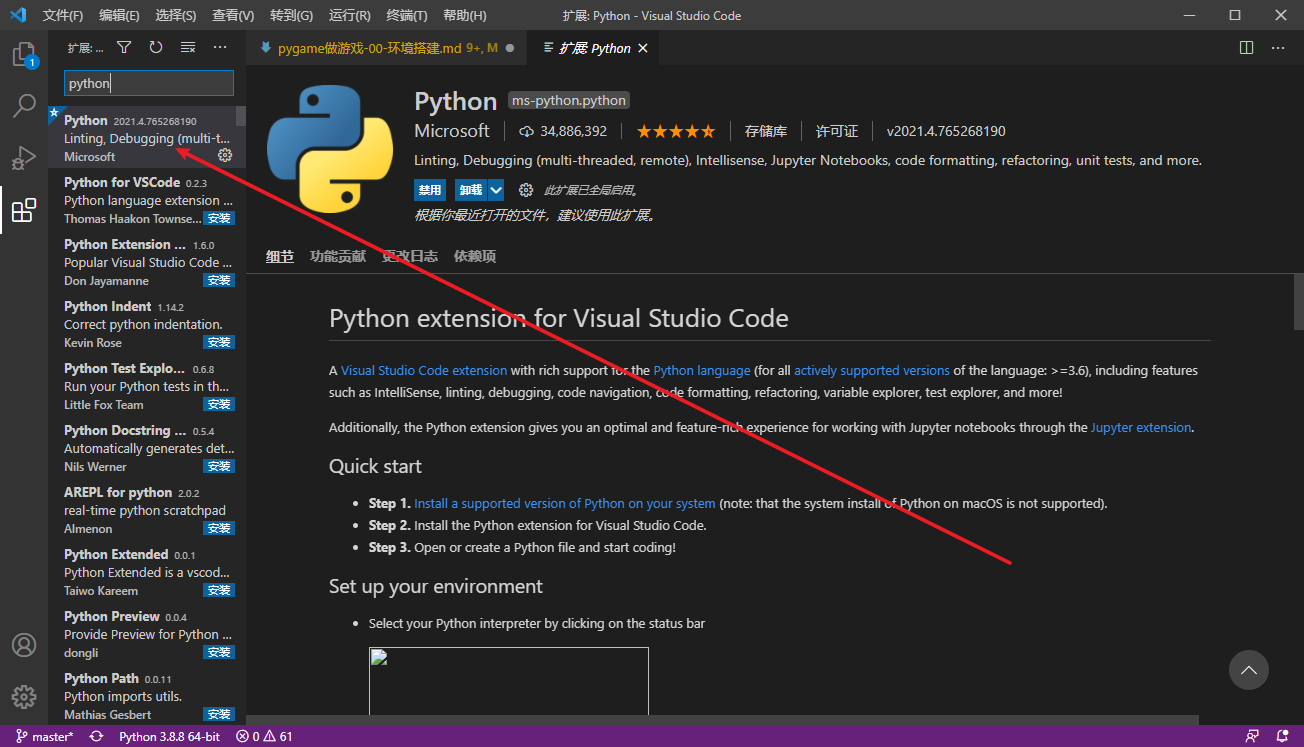Viewport: 1304px width, 747px height.
Task: Click the five-star rating of Python extension
Action: pos(676,131)
